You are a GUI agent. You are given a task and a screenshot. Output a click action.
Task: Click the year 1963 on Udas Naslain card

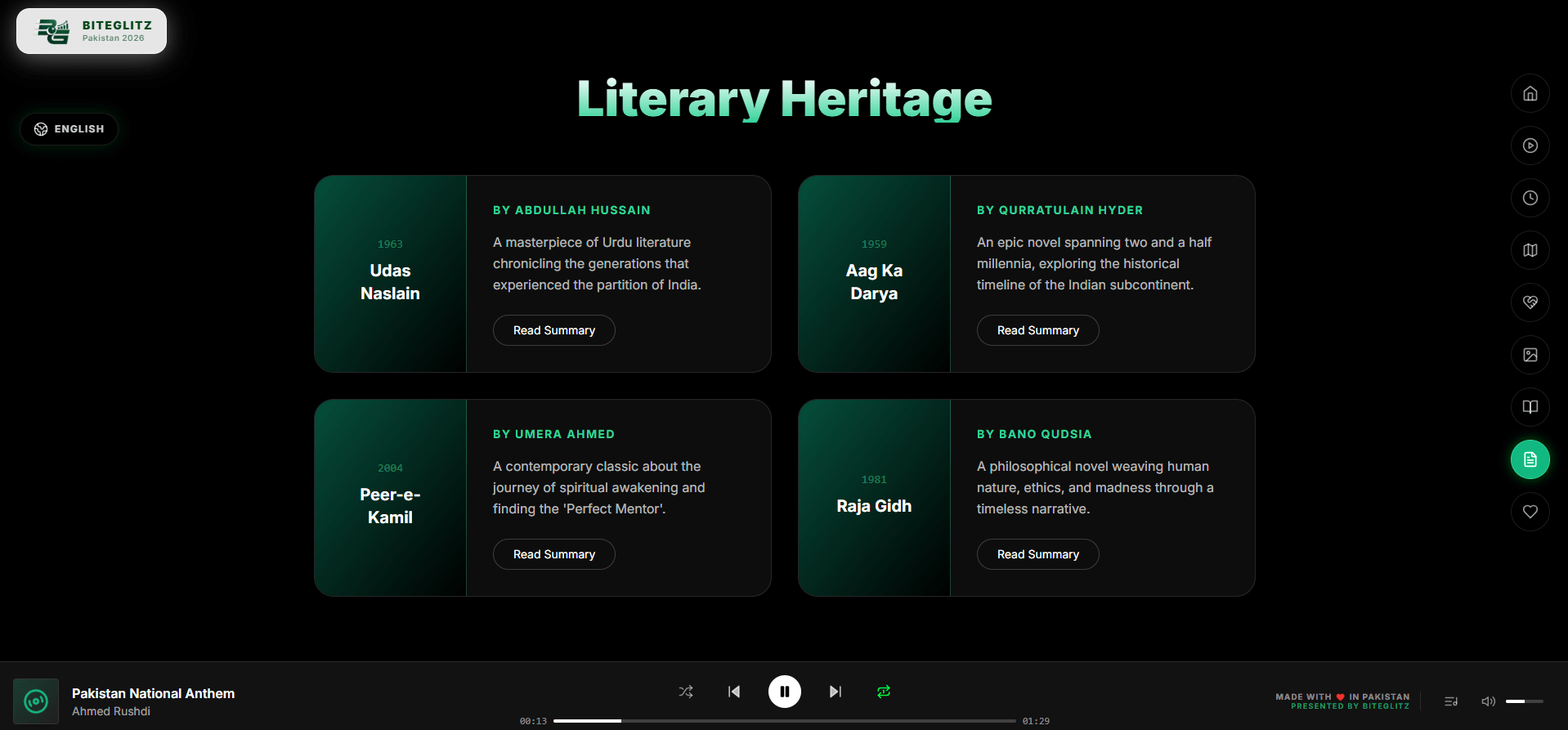(390, 244)
